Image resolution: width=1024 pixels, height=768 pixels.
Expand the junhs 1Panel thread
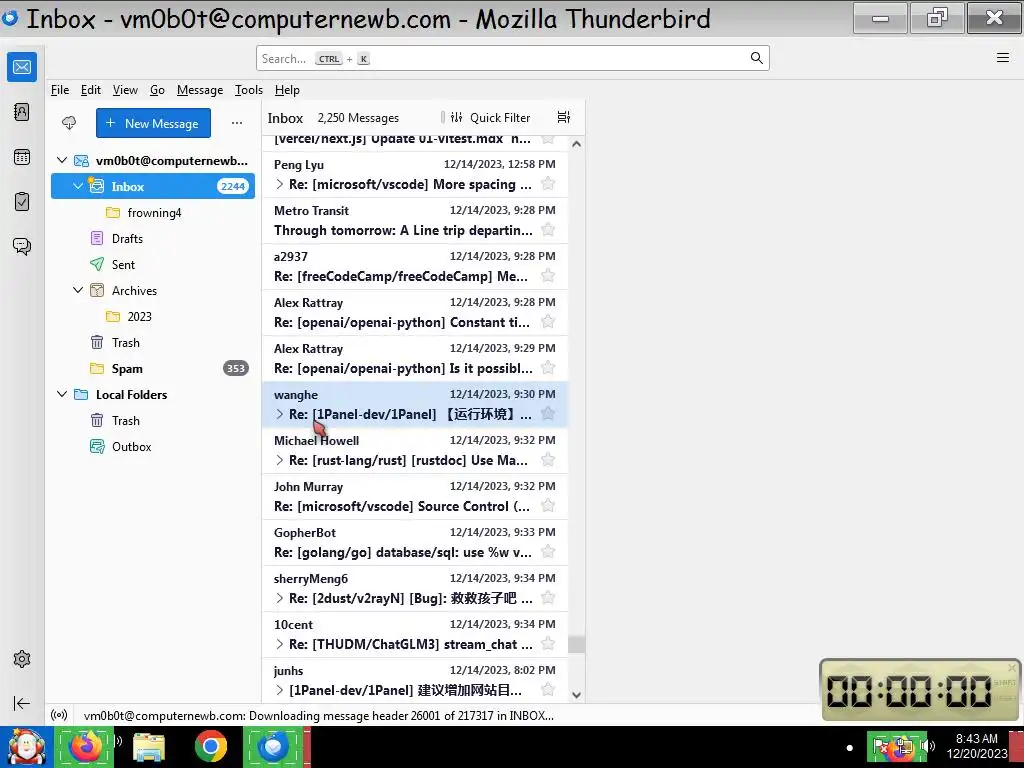click(280, 690)
